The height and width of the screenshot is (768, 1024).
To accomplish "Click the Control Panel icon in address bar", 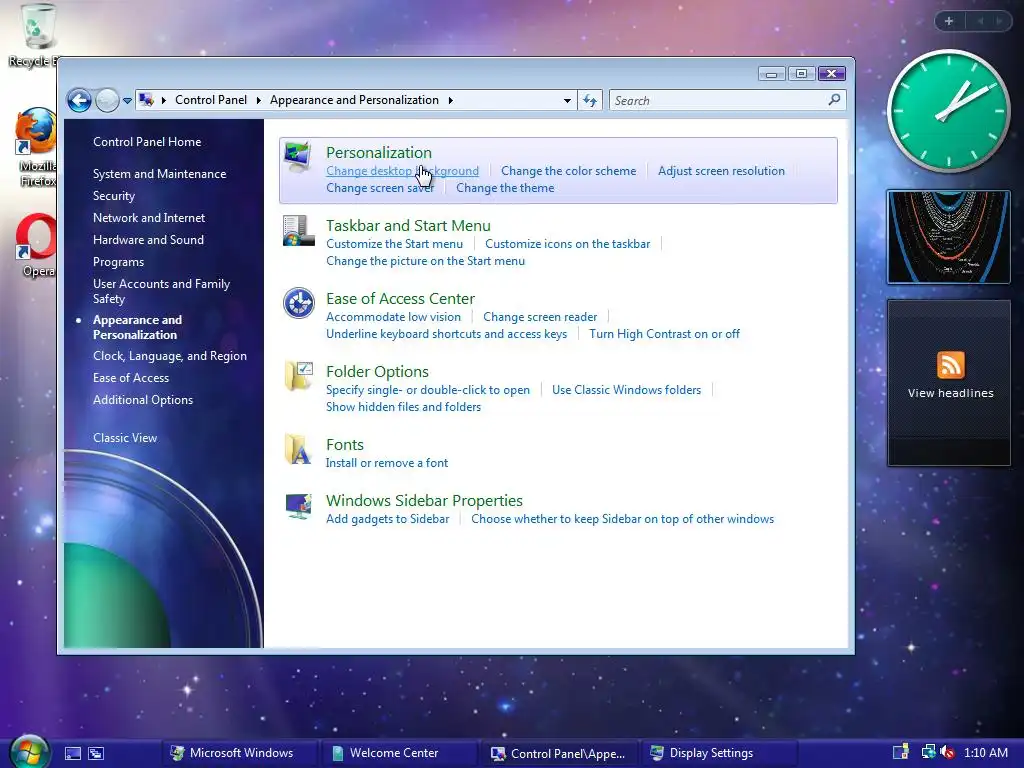I will point(146,100).
